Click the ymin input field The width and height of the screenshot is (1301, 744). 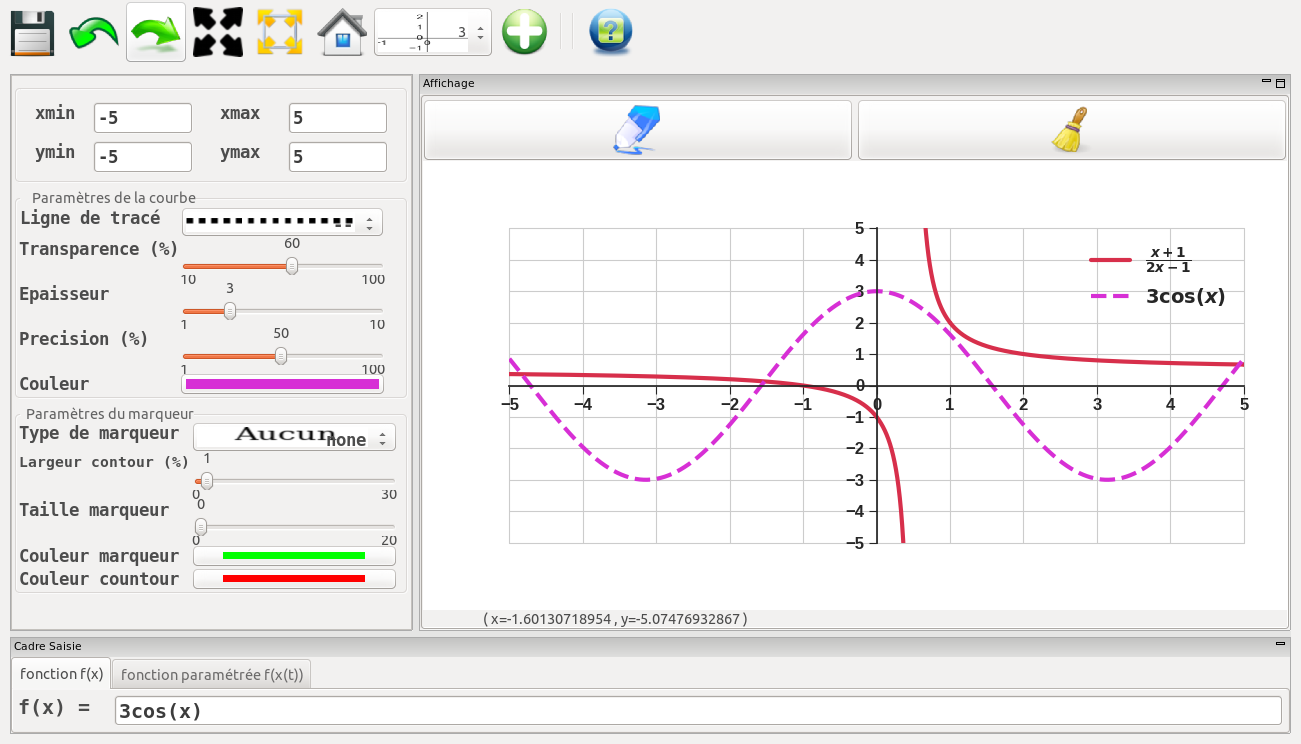click(x=143, y=157)
